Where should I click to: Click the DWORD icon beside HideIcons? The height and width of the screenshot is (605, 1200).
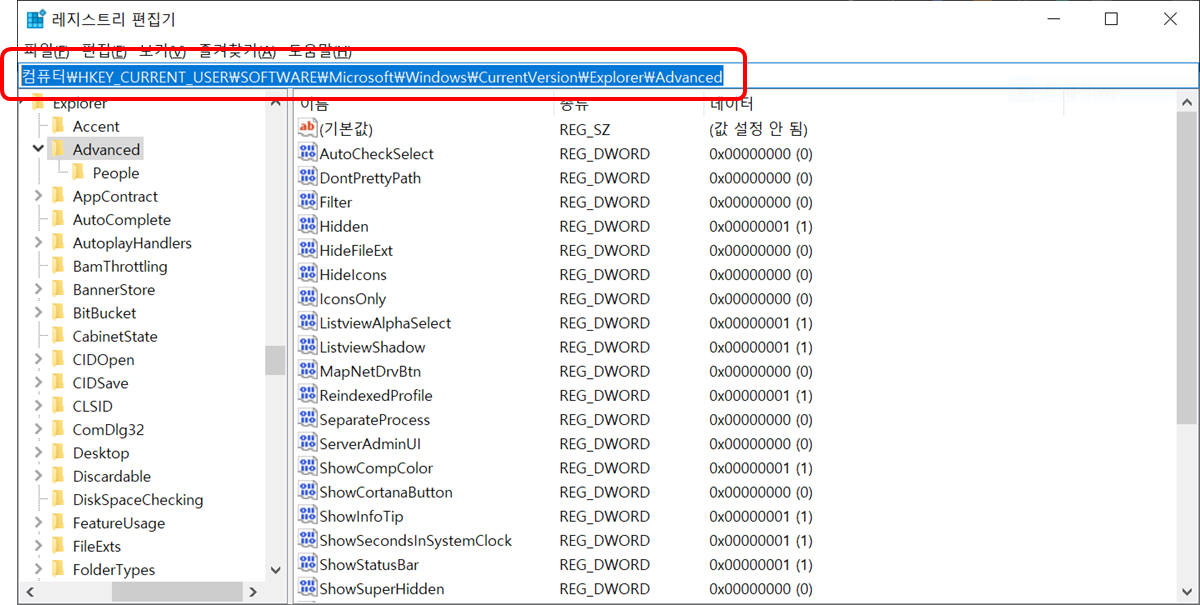click(307, 274)
